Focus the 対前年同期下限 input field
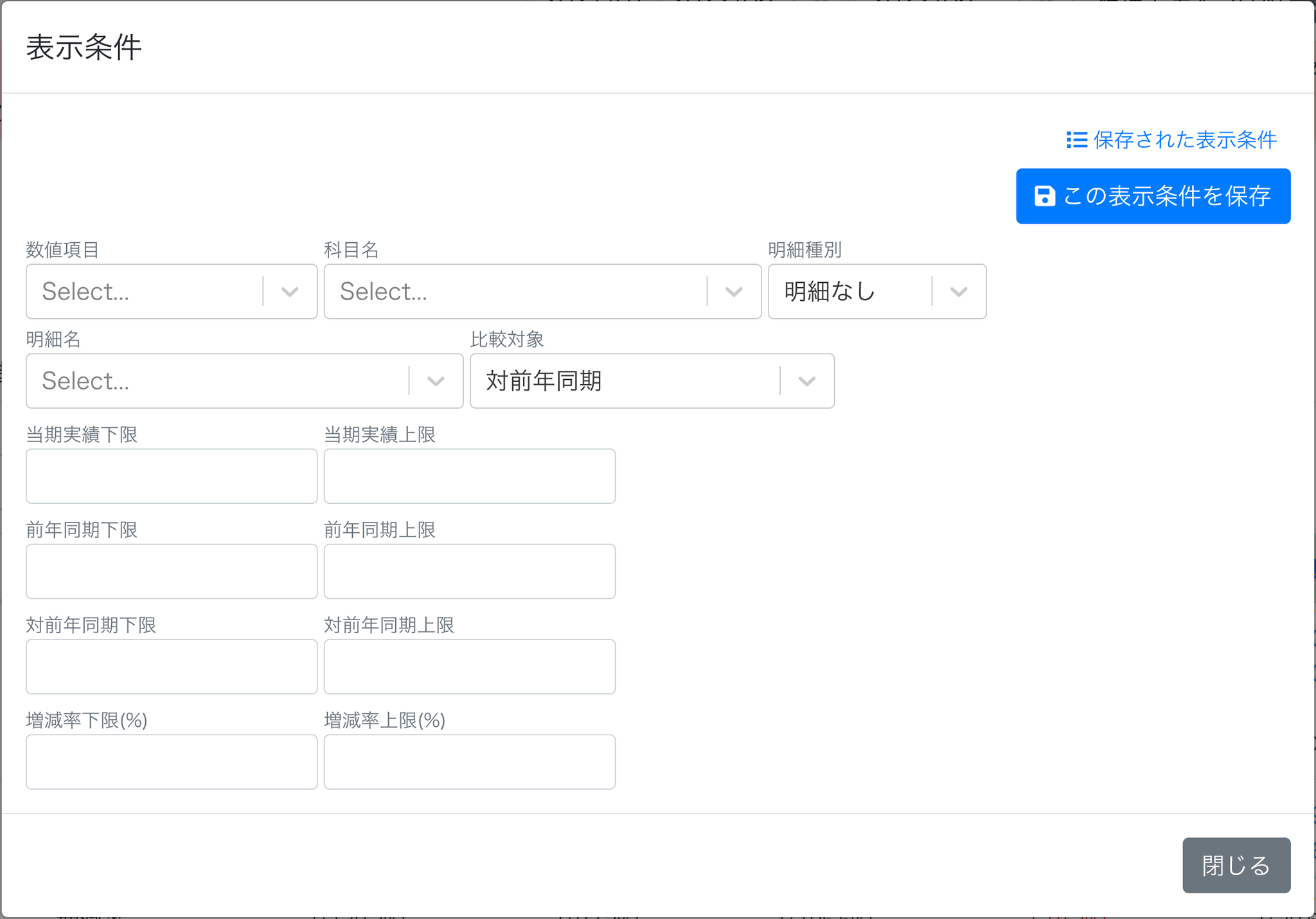The image size is (1316, 919). pyautogui.click(x=172, y=666)
